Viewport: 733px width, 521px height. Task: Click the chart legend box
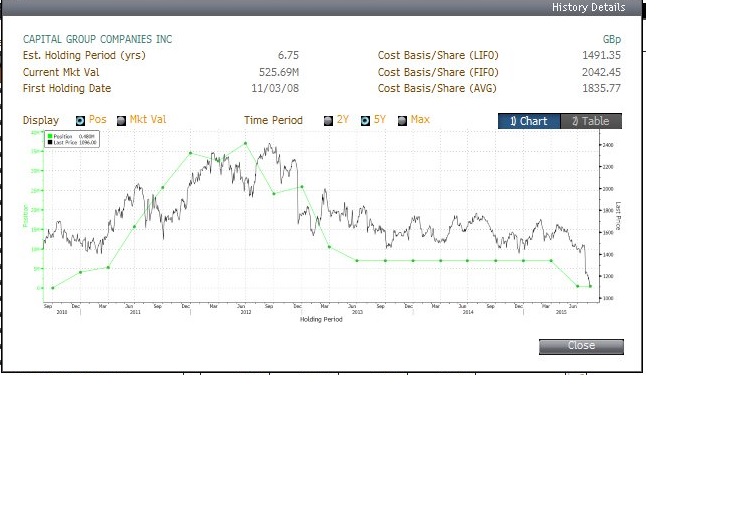pos(72,138)
